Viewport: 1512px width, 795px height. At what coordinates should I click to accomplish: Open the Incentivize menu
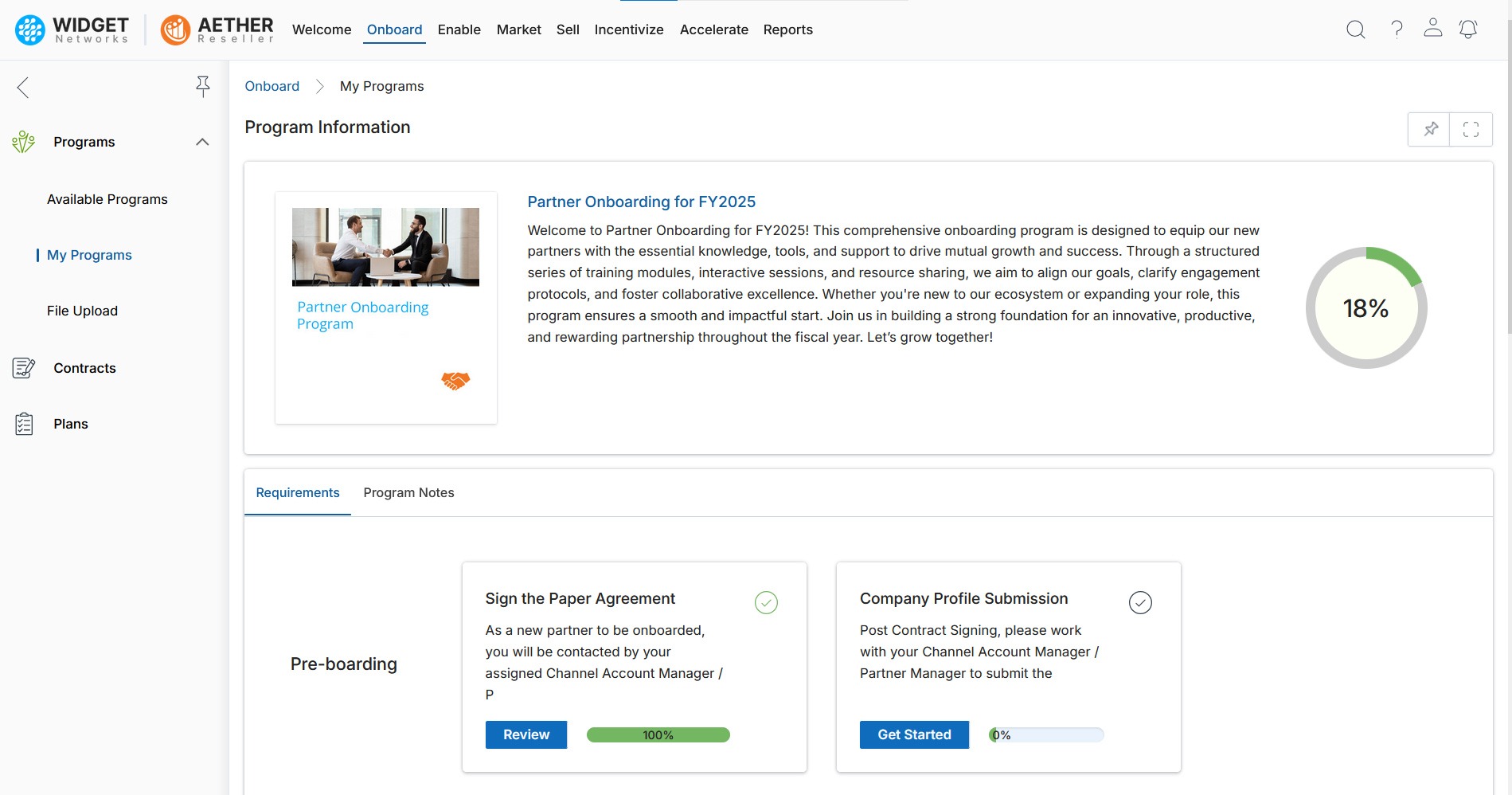[628, 29]
